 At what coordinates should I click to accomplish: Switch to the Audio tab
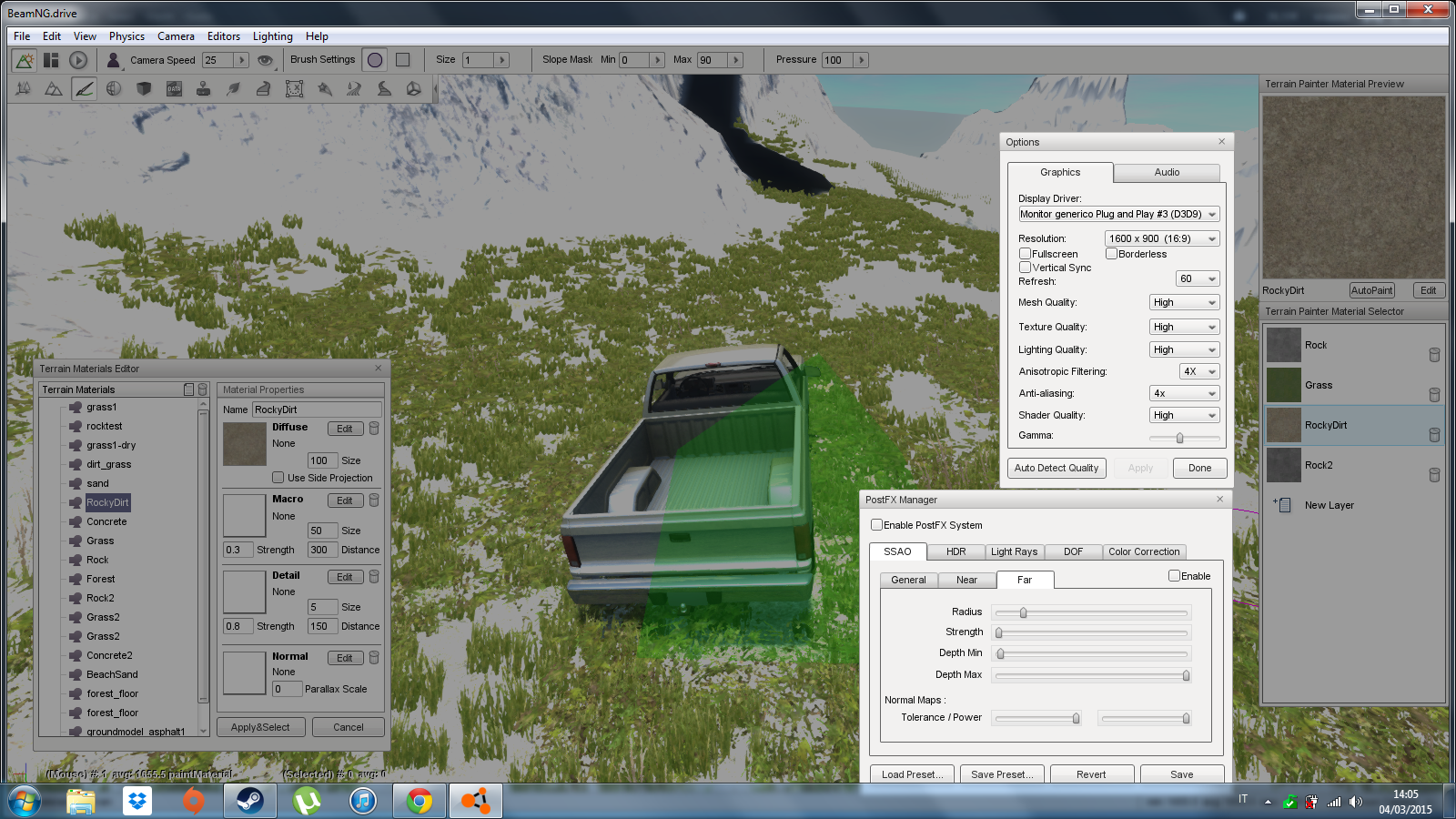click(x=1167, y=172)
